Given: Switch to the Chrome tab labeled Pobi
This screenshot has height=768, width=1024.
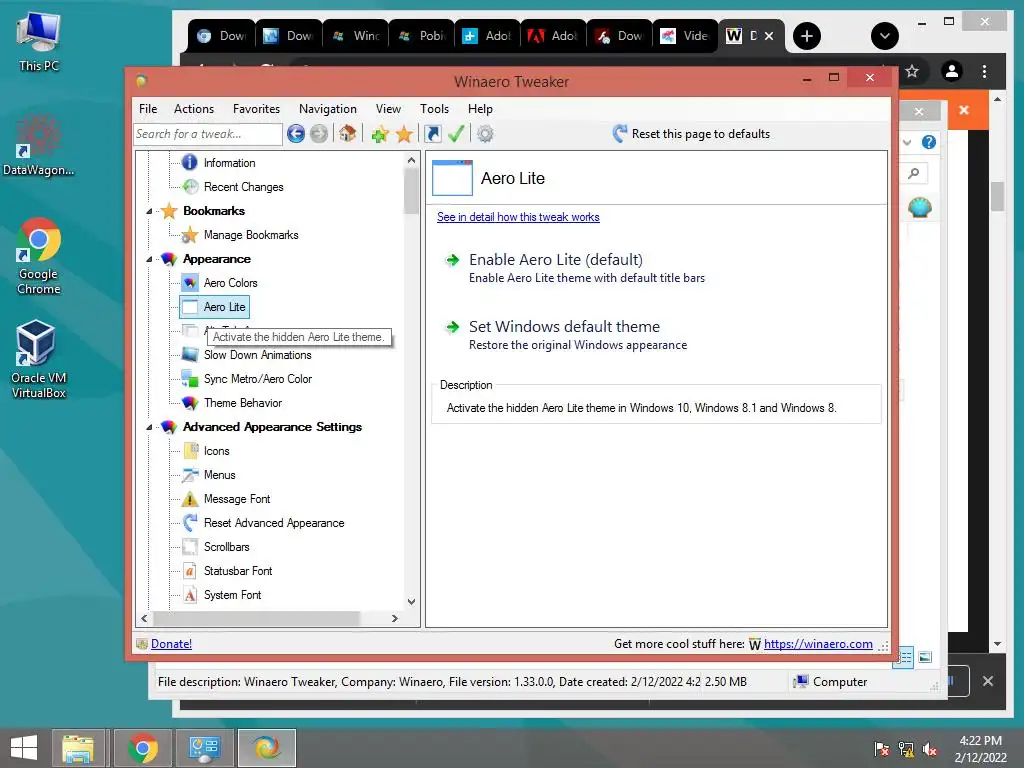Looking at the screenshot, I should pyautogui.click(x=421, y=36).
